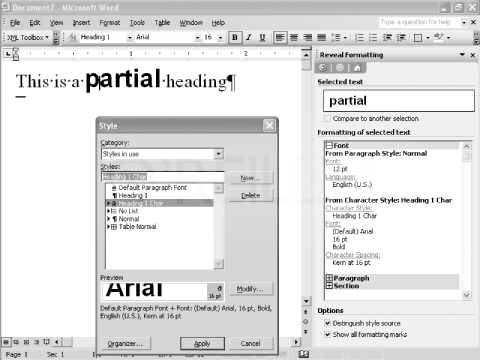Select Table Normal in styles list
Viewport: 481px width, 360px height.
point(137,227)
